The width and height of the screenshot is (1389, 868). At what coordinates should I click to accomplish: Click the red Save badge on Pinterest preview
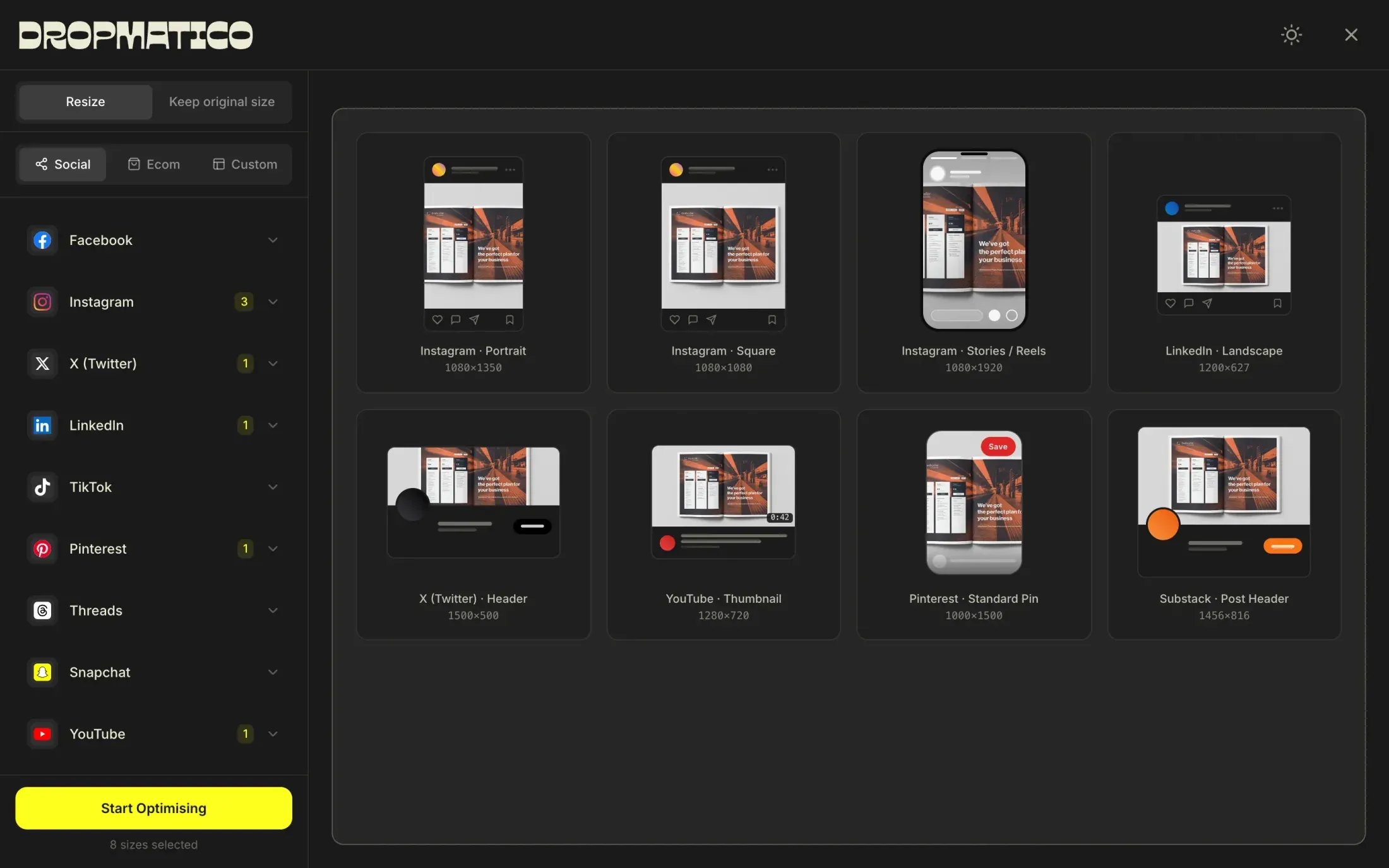click(x=998, y=446)
